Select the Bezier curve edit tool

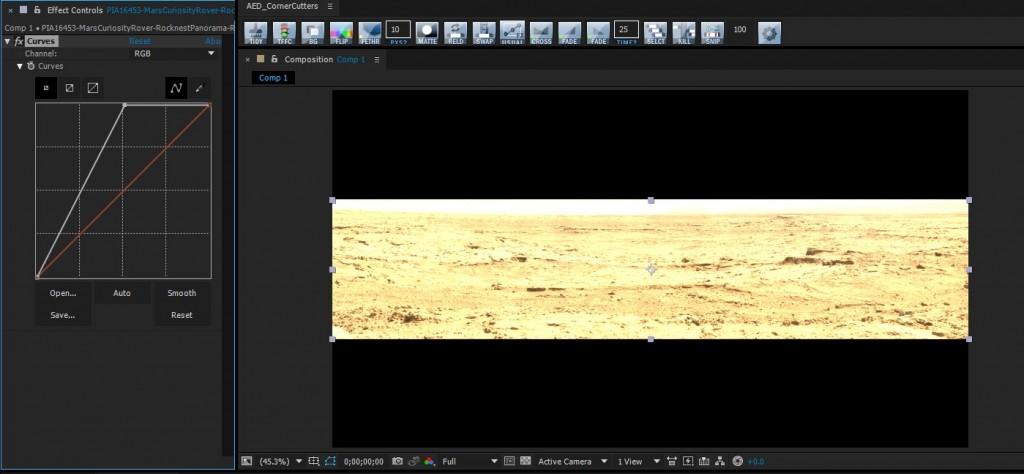pyautogui.click(x=176, y=88)
